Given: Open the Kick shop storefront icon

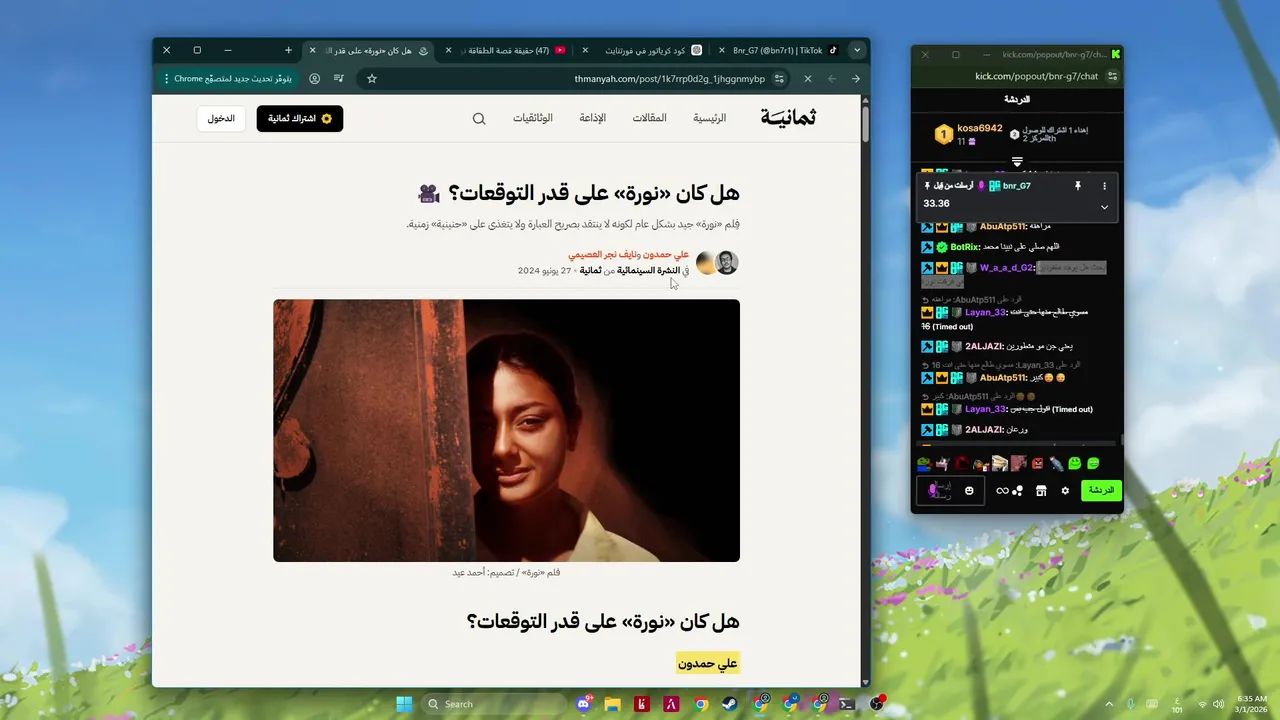Looking at the screenshot, I should click(1041, 491).
